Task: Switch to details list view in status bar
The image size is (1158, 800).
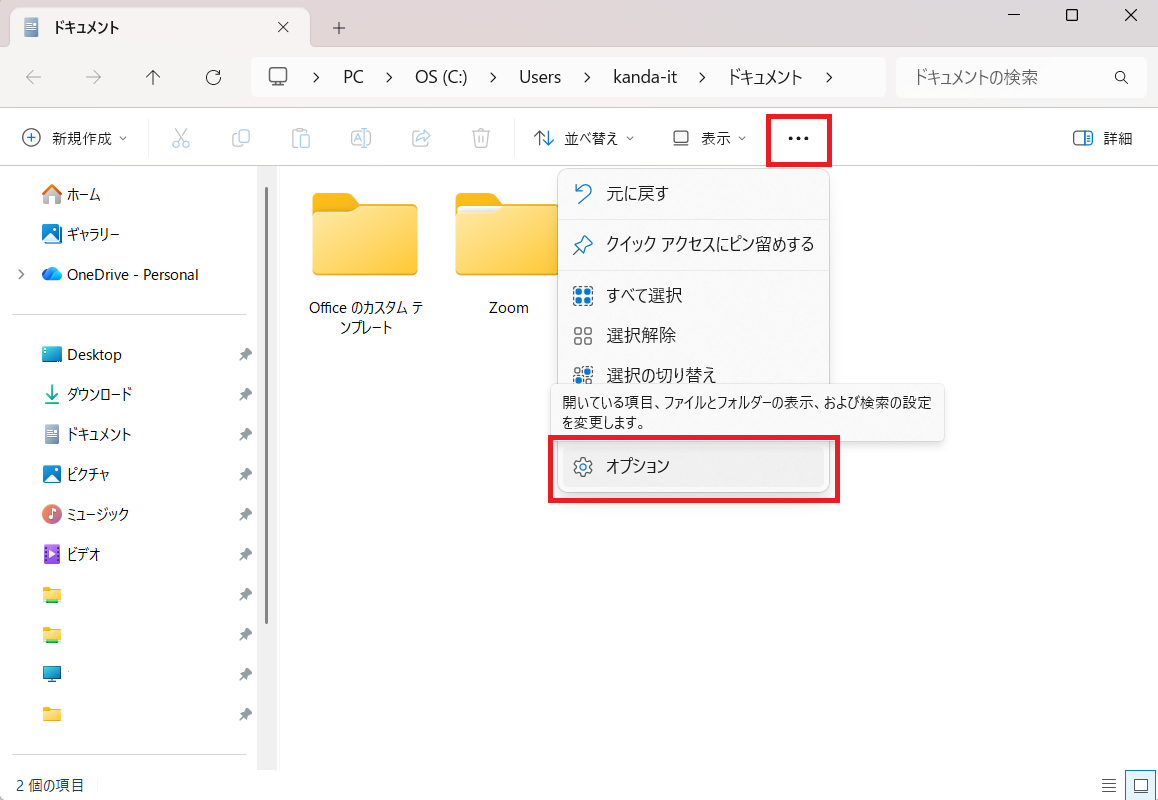Action: 1109,785
